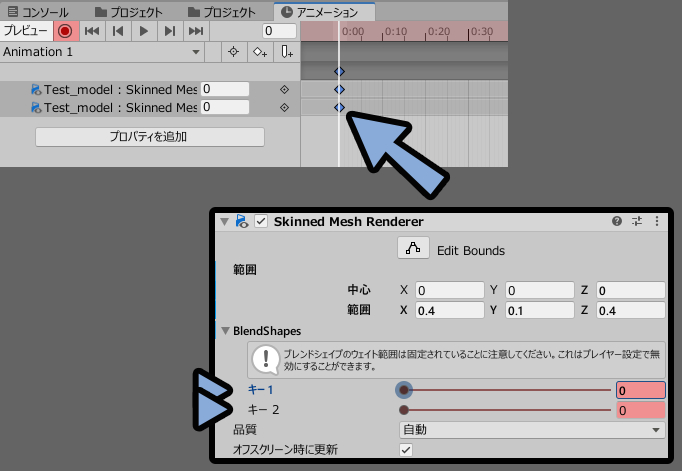Jump to first keyframe button
Viewport: 682px width, 471px height.
pos(92,31)
